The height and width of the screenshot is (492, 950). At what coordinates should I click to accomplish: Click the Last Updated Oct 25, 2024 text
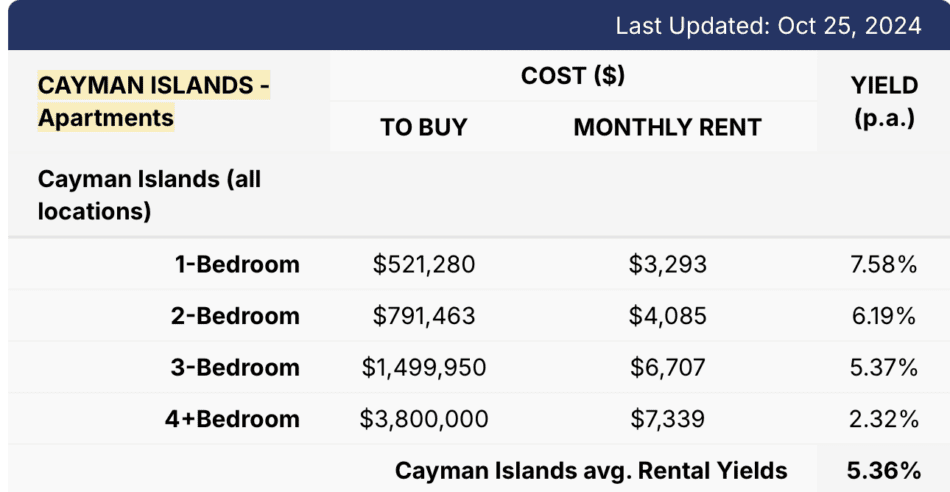tap(767, 26)
